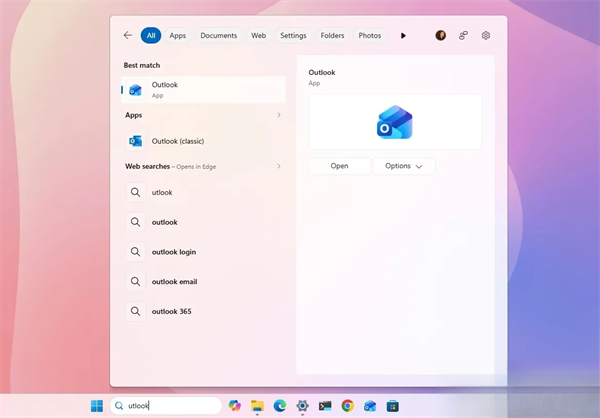Expand the Options dropdown

click(404, 166)
